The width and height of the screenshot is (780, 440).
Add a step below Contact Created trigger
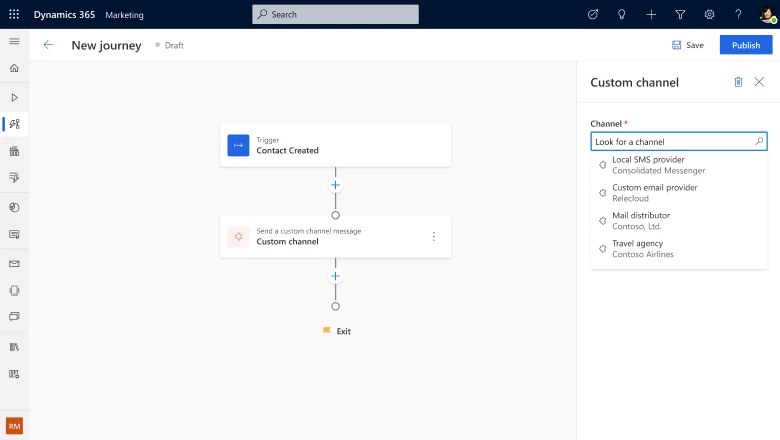tap(335, 185)
